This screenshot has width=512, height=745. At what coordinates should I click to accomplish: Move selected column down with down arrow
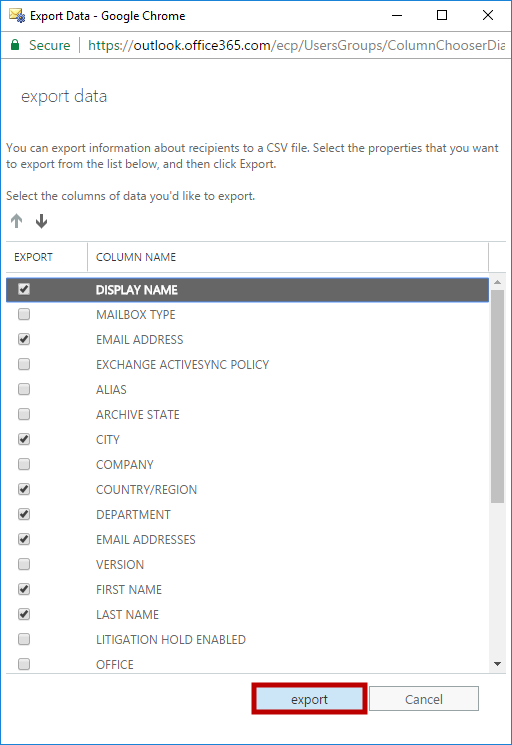click(41, 221)
